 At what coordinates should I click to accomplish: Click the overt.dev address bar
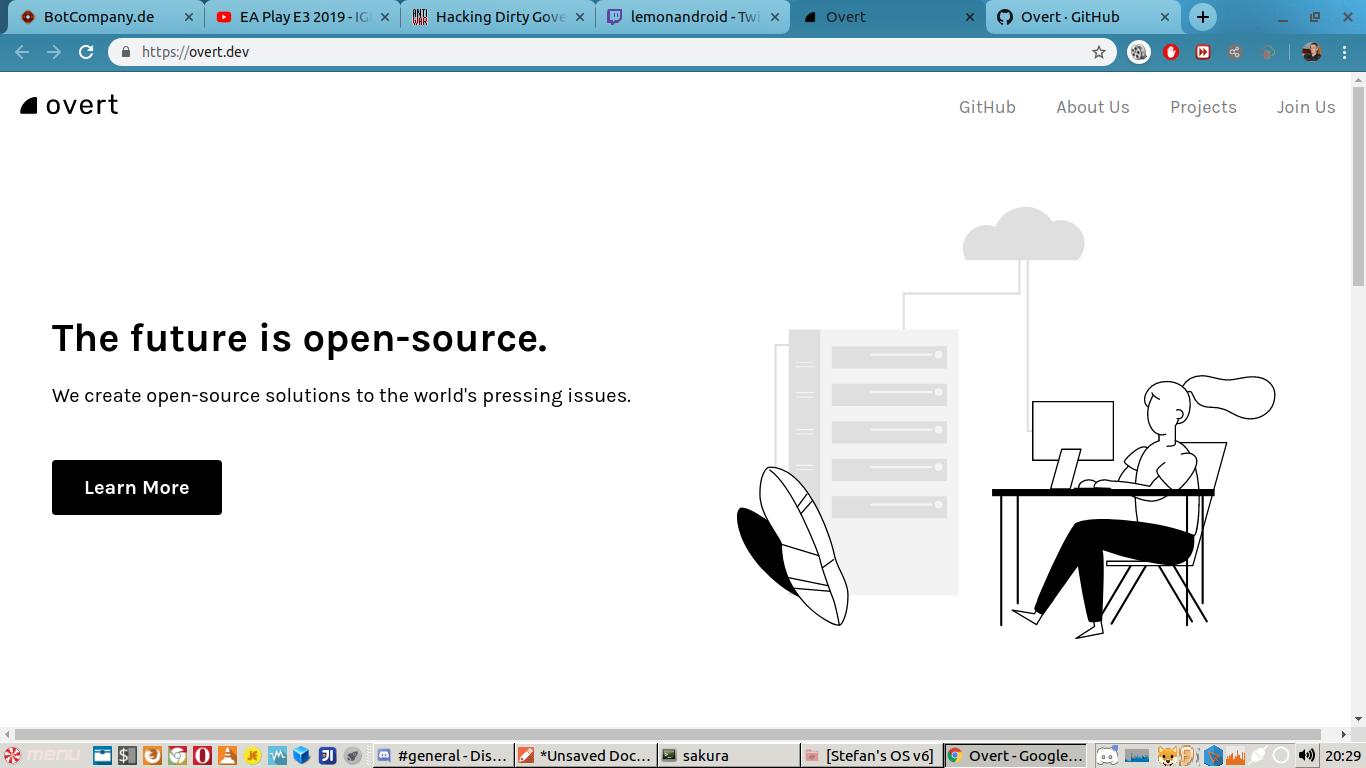pyautogui.click(x=600, y=52)
